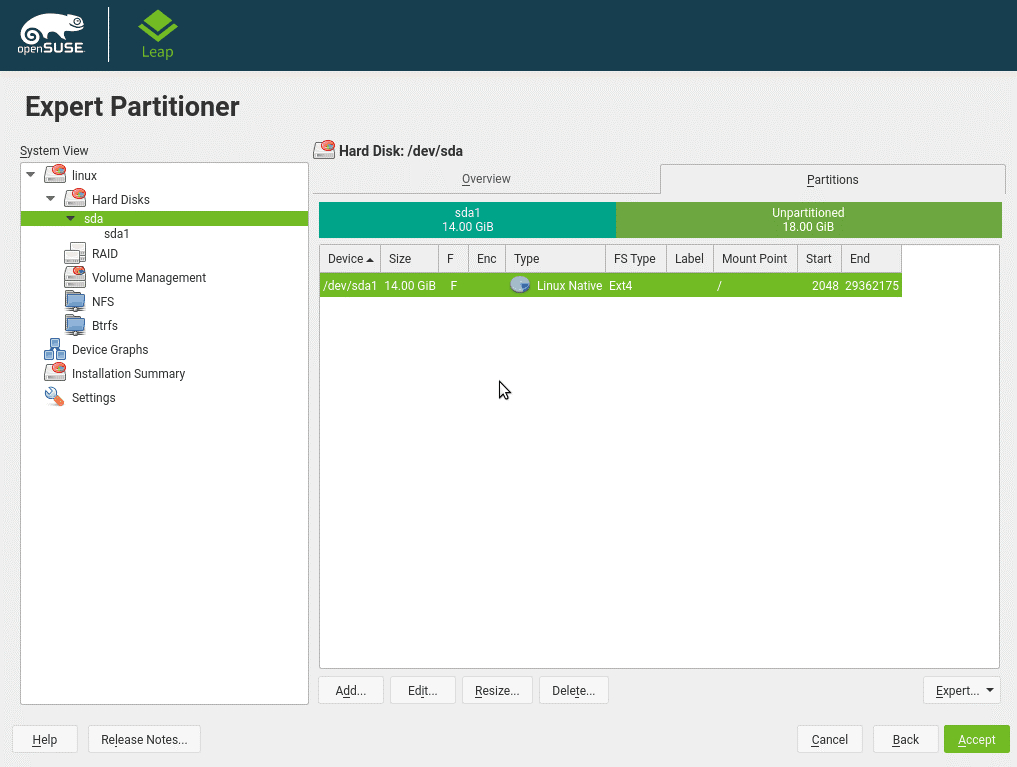Sort by FS Type column header
The height and width of the screenshot is (767, 1017).
pos(636,259)
